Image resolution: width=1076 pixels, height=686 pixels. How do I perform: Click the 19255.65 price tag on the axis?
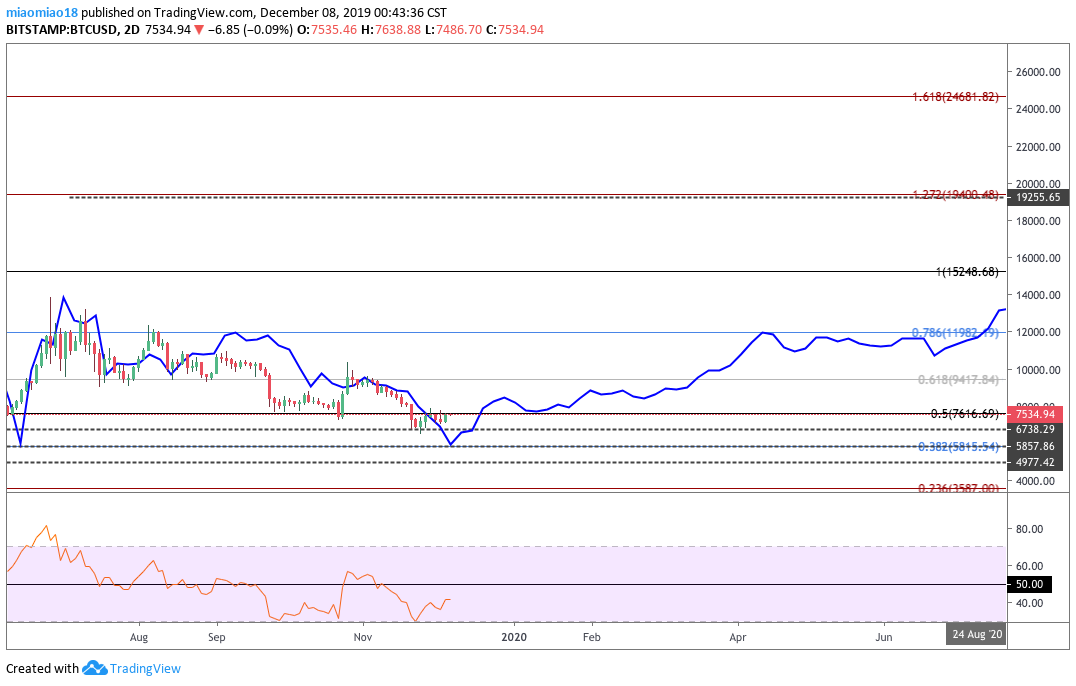pos(1038,197)
